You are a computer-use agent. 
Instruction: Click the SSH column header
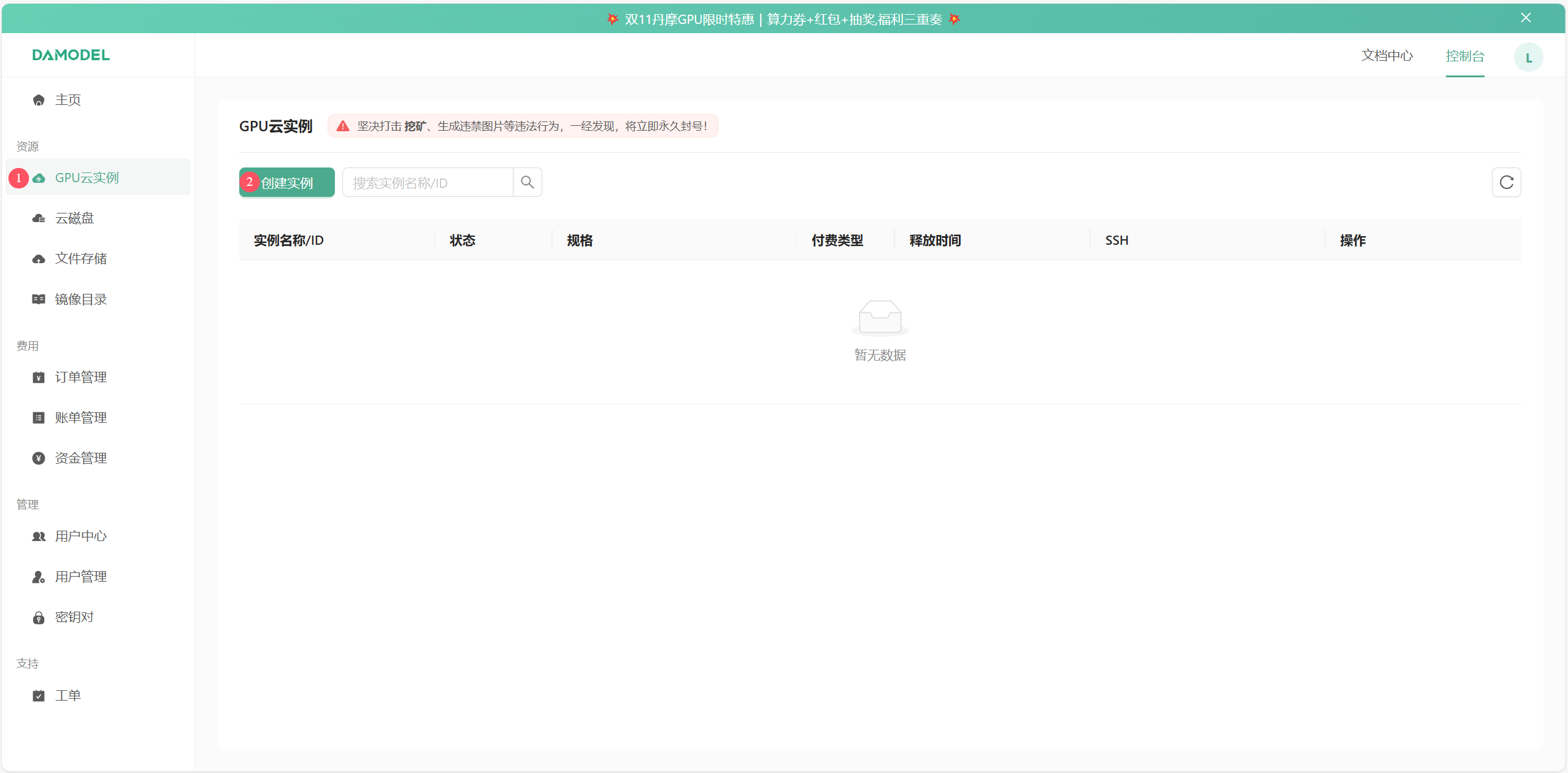tap(1117, 240)
